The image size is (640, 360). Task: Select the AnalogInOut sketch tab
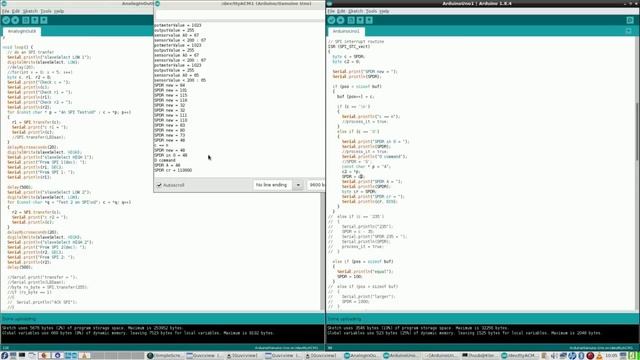22,31
